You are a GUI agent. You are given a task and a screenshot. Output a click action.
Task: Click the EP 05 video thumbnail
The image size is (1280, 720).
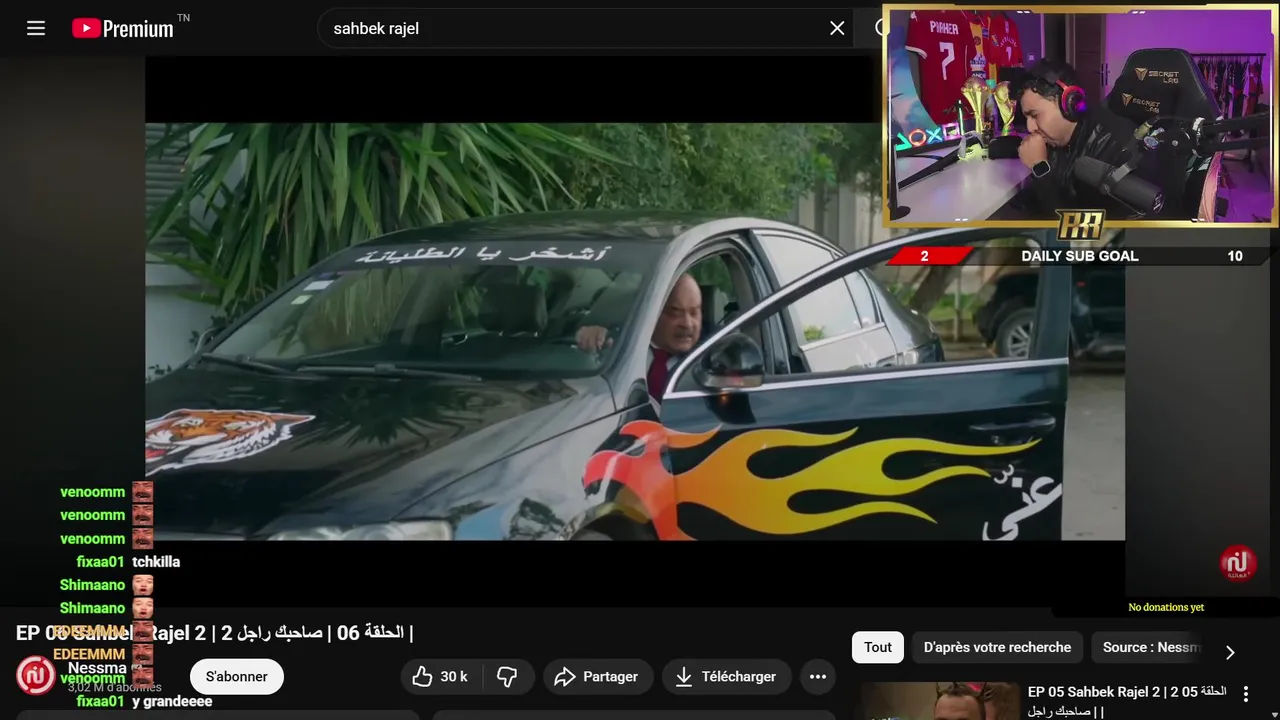click(940, 701)
